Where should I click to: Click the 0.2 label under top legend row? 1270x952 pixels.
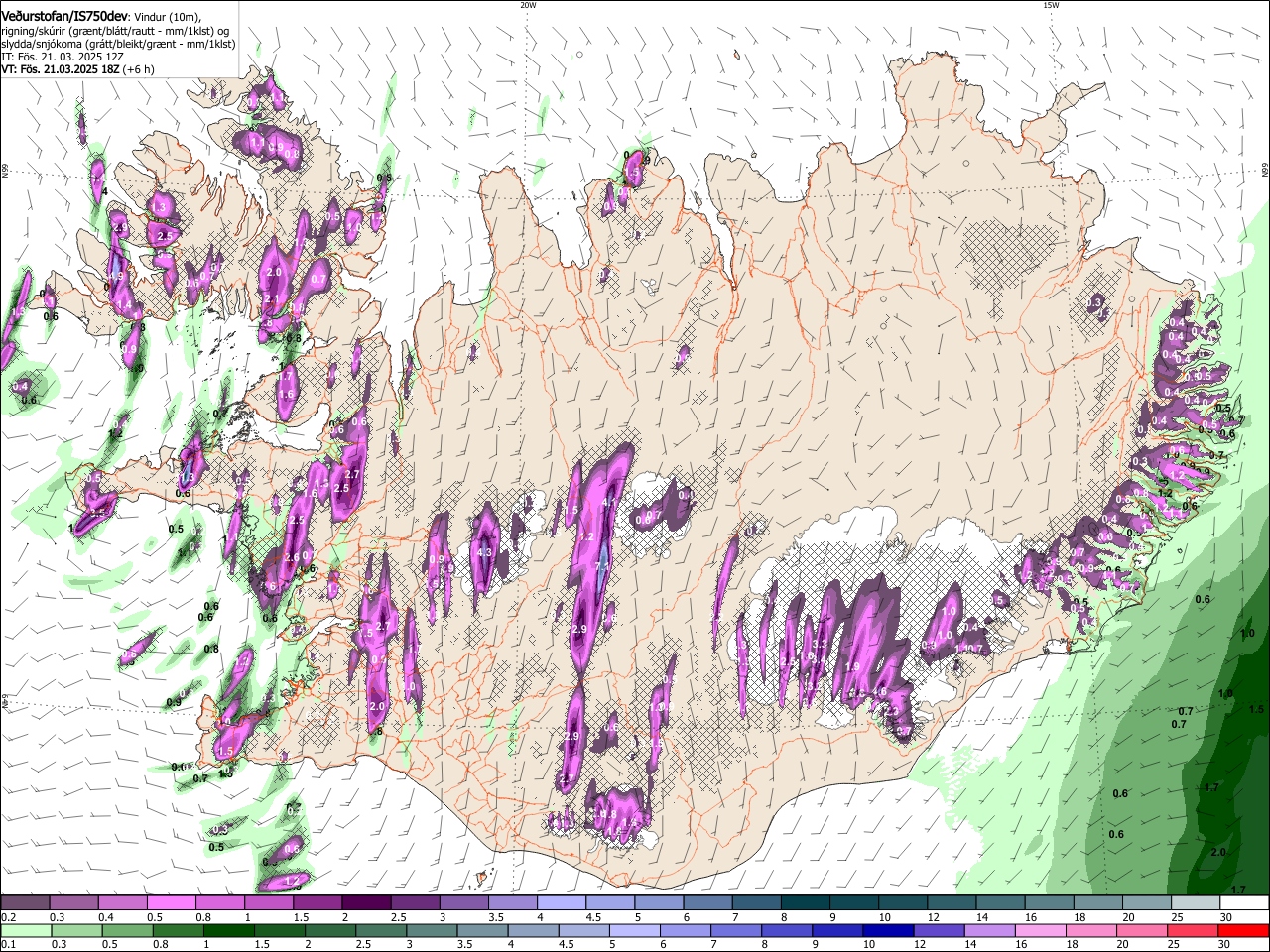coord(7,917)
